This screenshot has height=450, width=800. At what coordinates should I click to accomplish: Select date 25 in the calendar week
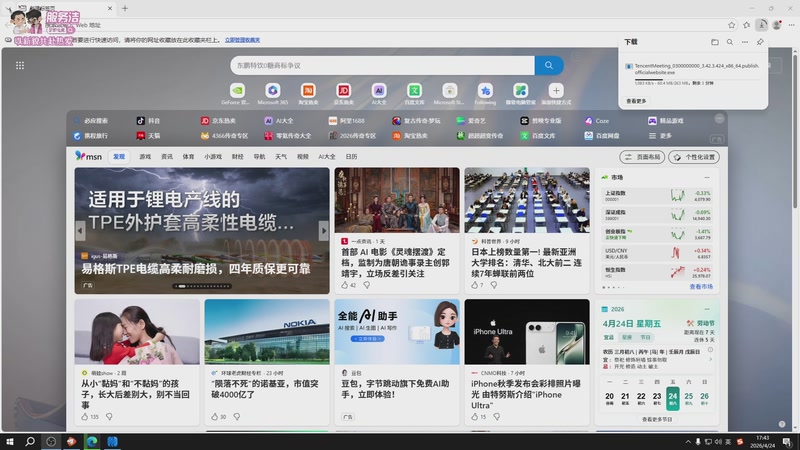coord(689,398)
